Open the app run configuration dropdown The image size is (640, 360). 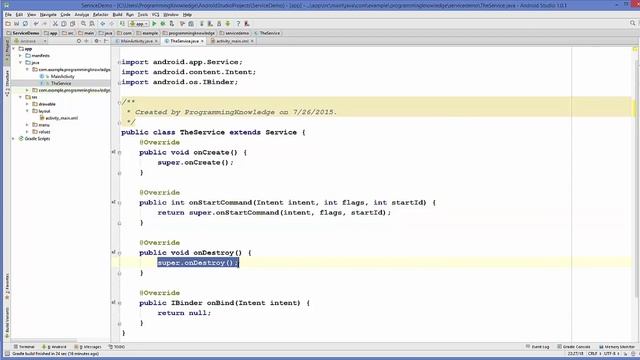click(x=139, y=24)
